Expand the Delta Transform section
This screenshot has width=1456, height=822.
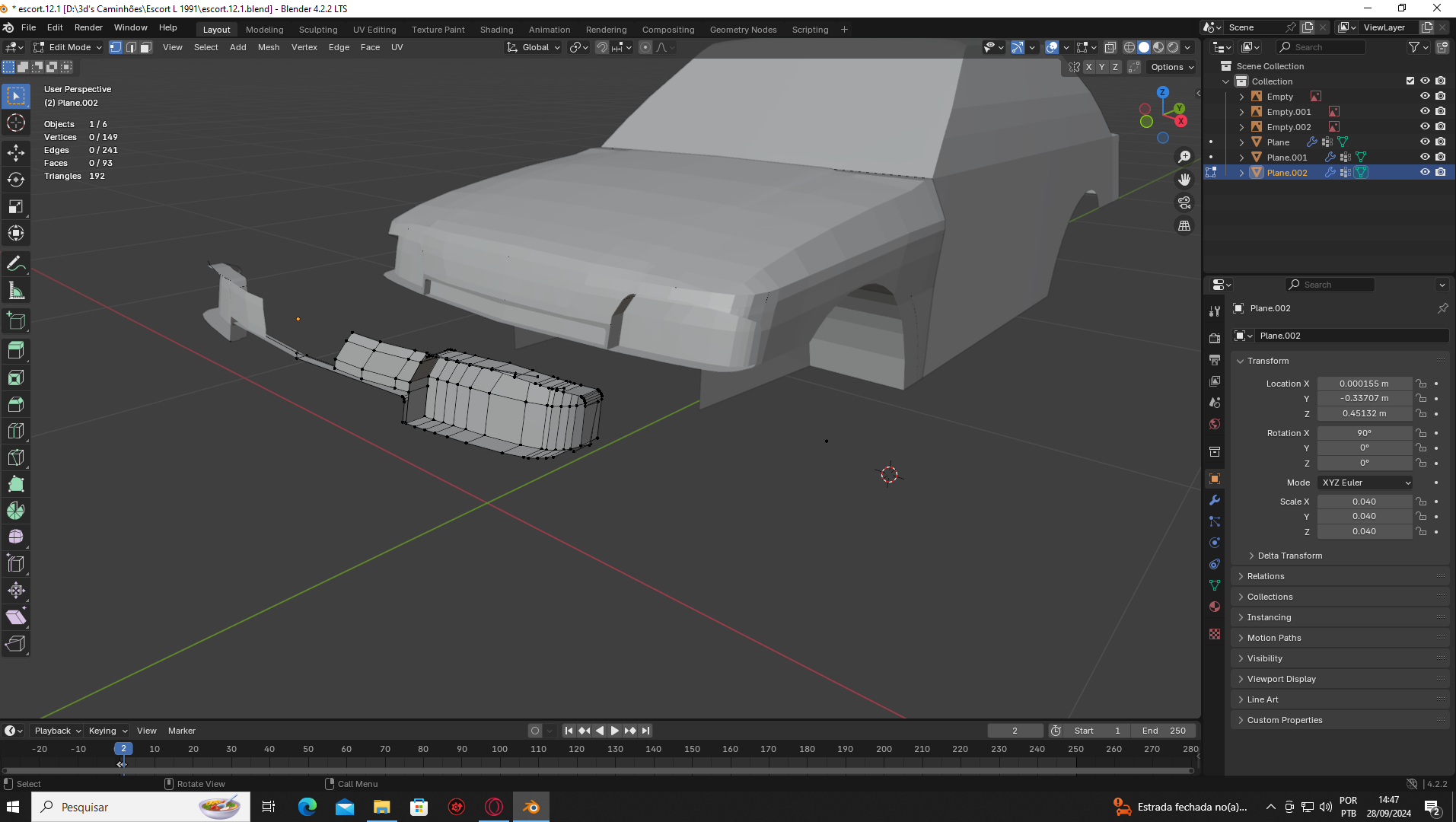coord(1289,556)
